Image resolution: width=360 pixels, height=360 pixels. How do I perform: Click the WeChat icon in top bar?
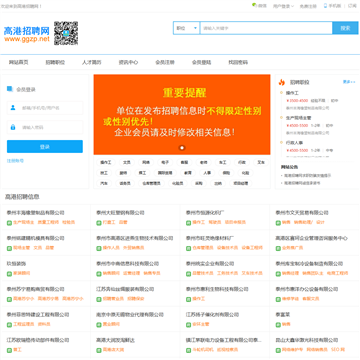[254, 5]
